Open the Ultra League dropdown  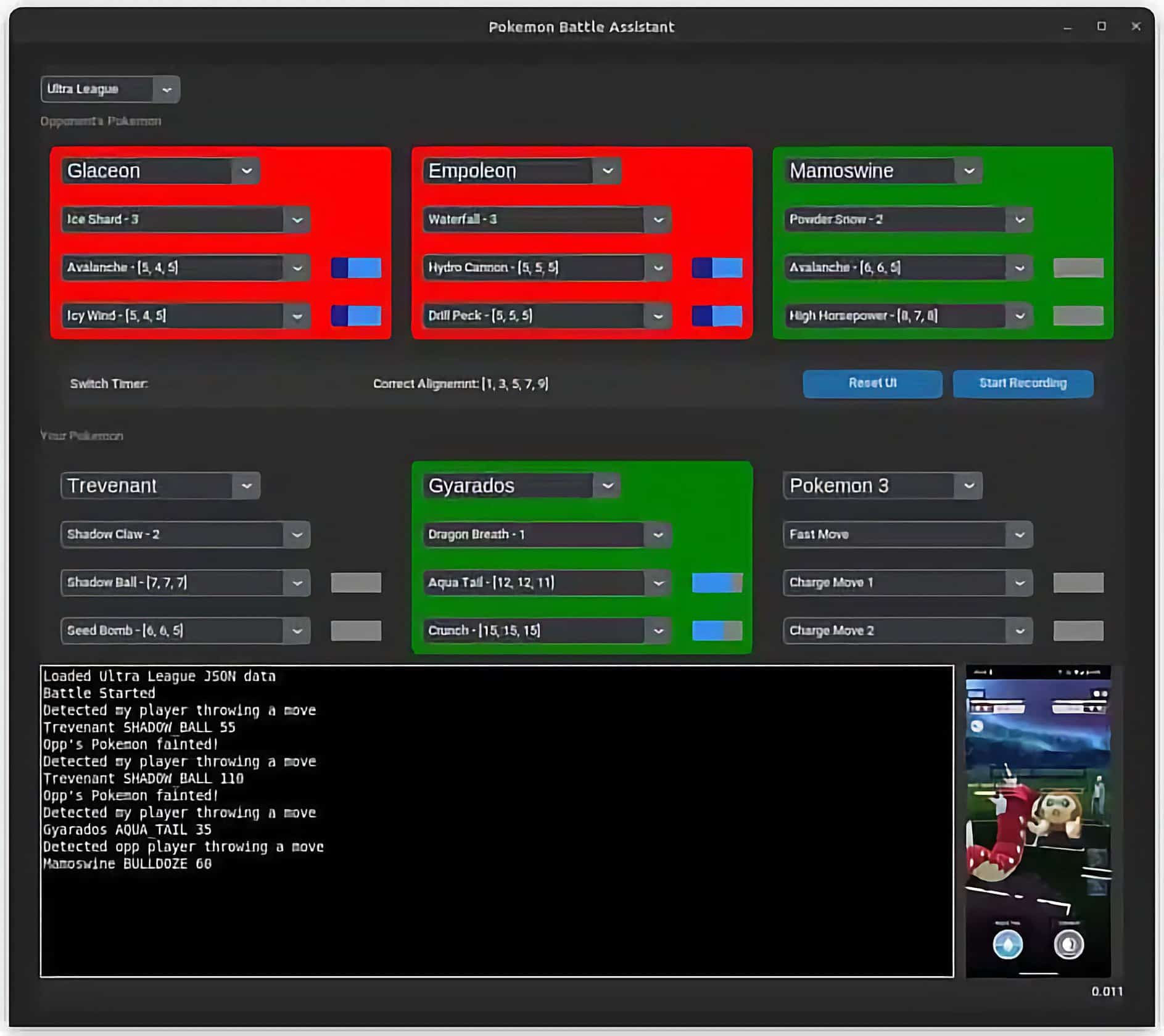[110, 89]
